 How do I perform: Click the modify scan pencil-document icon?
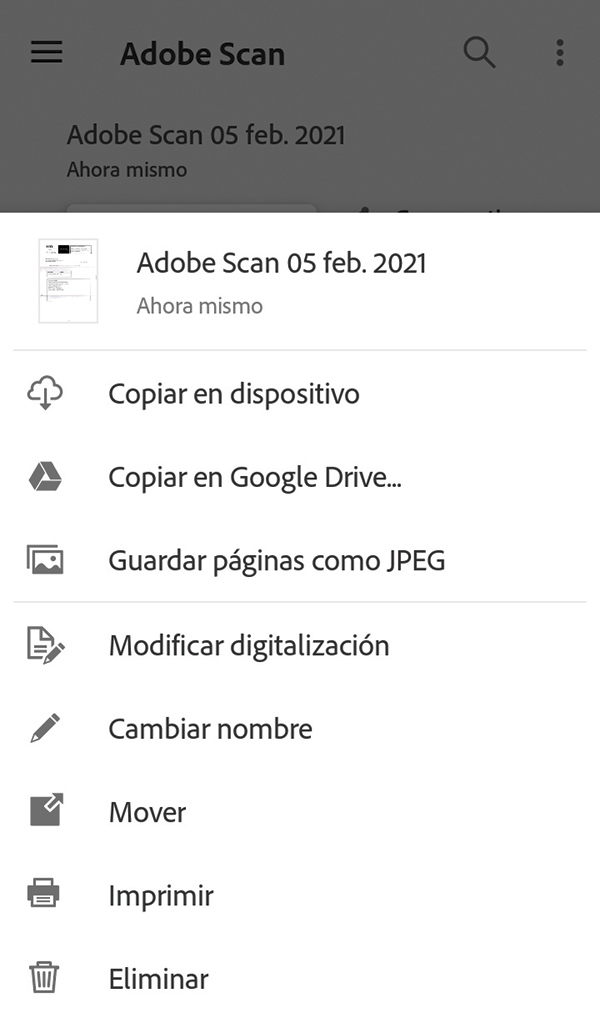(45, 645)
